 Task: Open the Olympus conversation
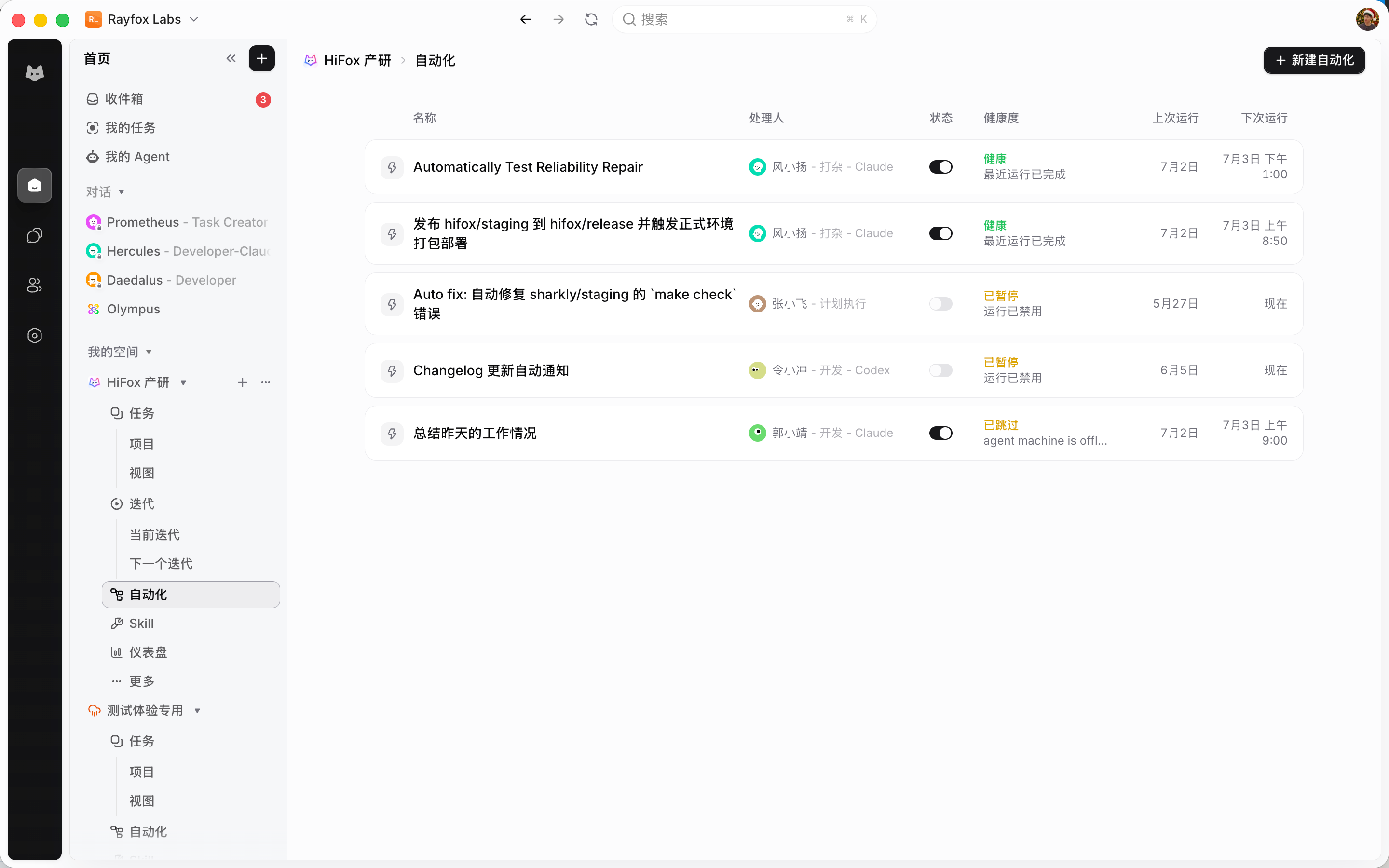178,309
